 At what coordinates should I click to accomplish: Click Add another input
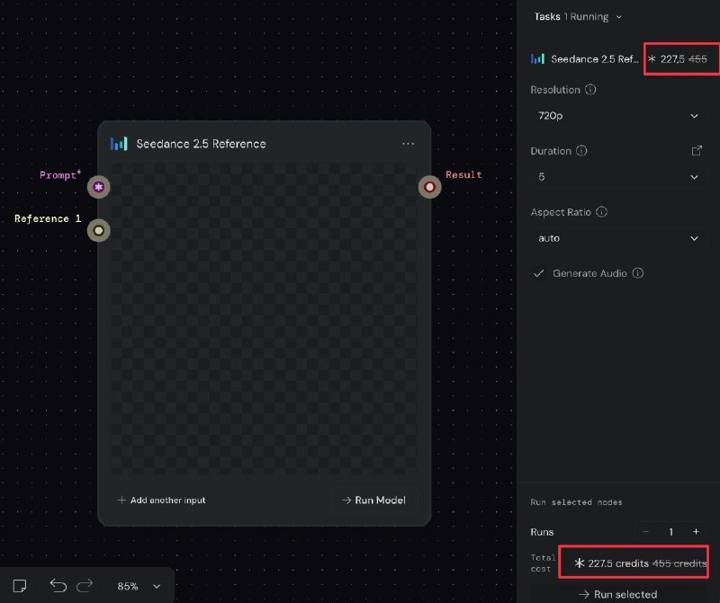click(x=161, y=500)
